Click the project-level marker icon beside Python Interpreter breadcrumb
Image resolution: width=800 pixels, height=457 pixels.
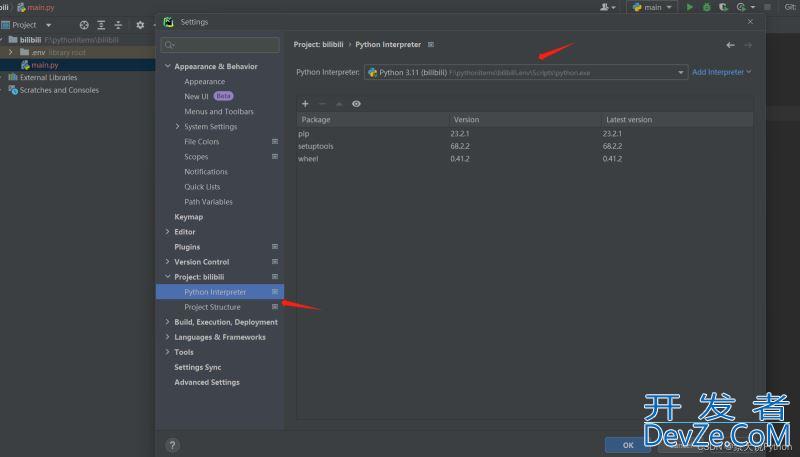(431, 44)
